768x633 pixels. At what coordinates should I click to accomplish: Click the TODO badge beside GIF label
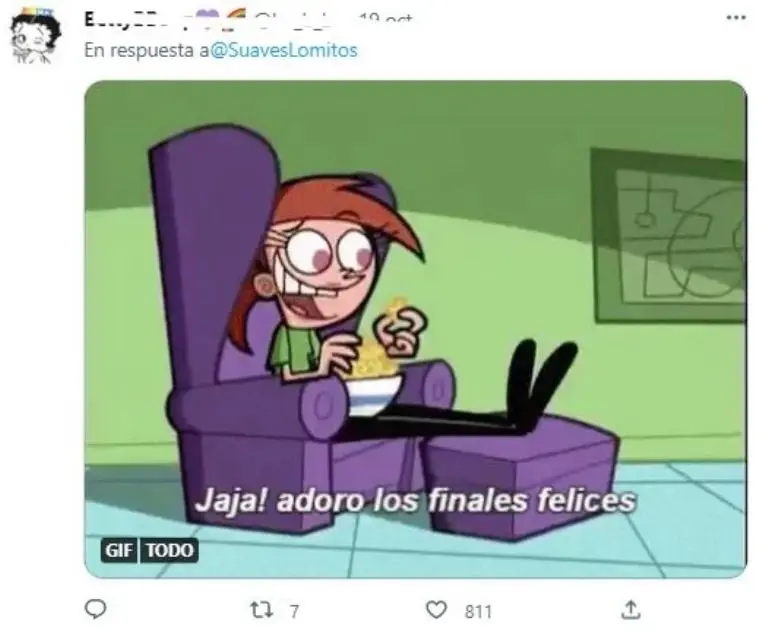[x=169, y=550]
